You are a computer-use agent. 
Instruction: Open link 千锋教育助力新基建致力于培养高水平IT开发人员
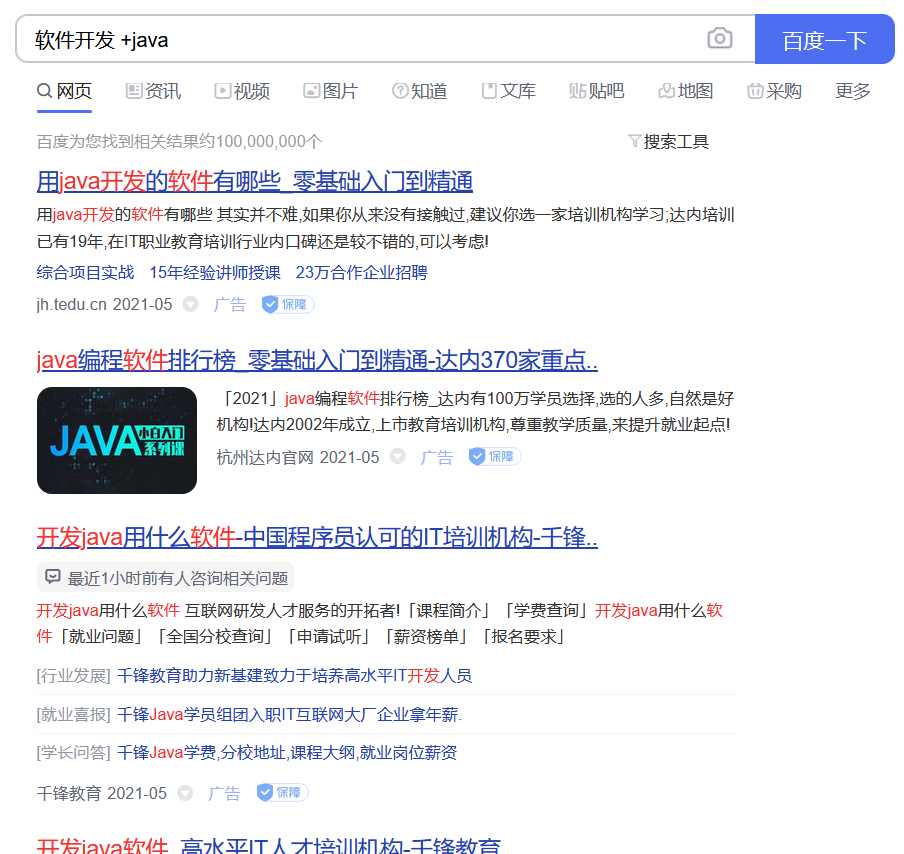295,676
